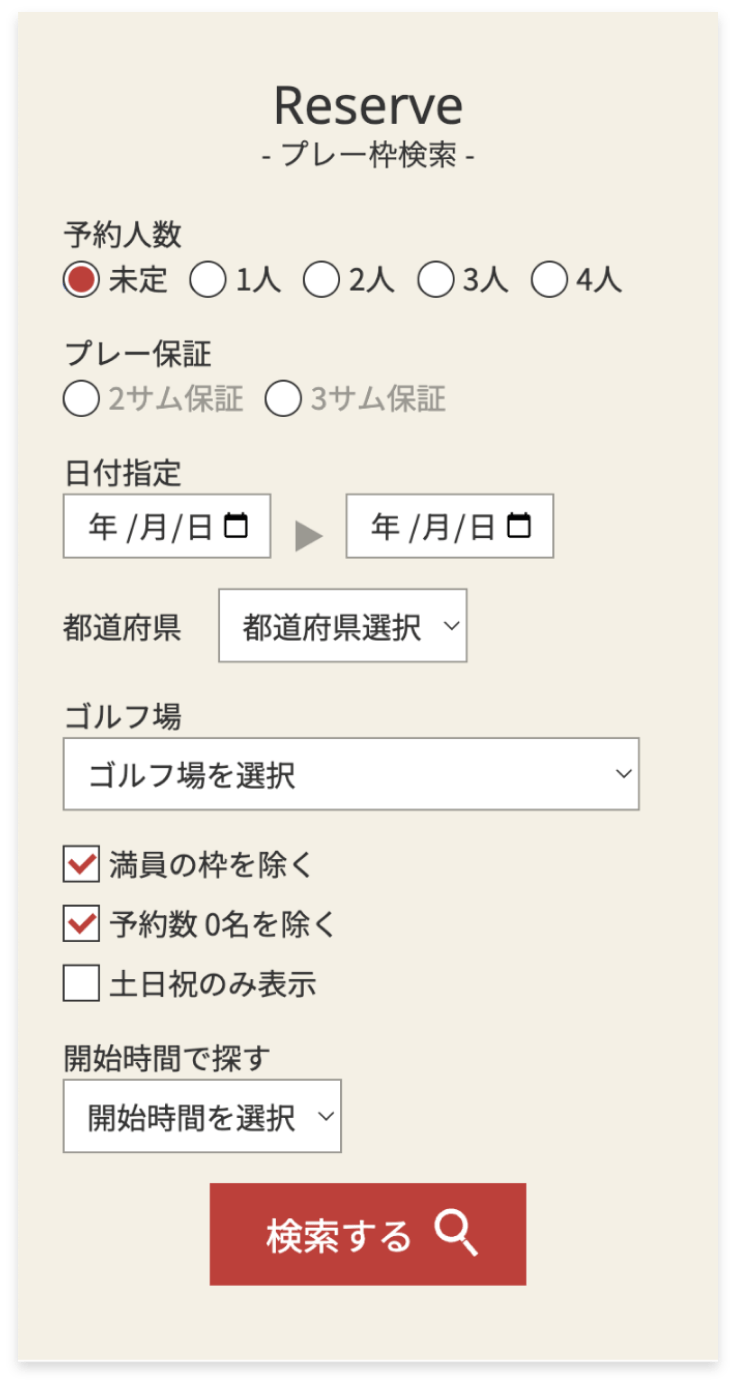Expand the ゴルフ場を選択 dropdown
Screen dimensions: 736x1387
point(350,774)
